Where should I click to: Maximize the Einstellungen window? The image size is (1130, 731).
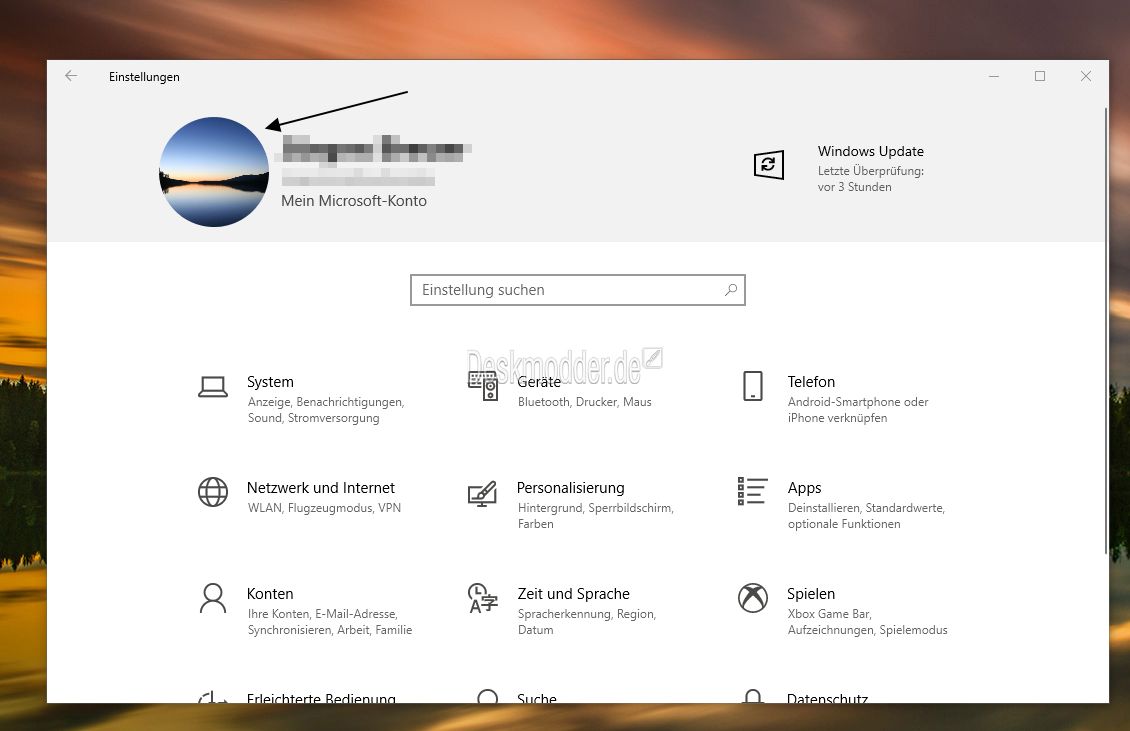click(x=1040, y=76)
